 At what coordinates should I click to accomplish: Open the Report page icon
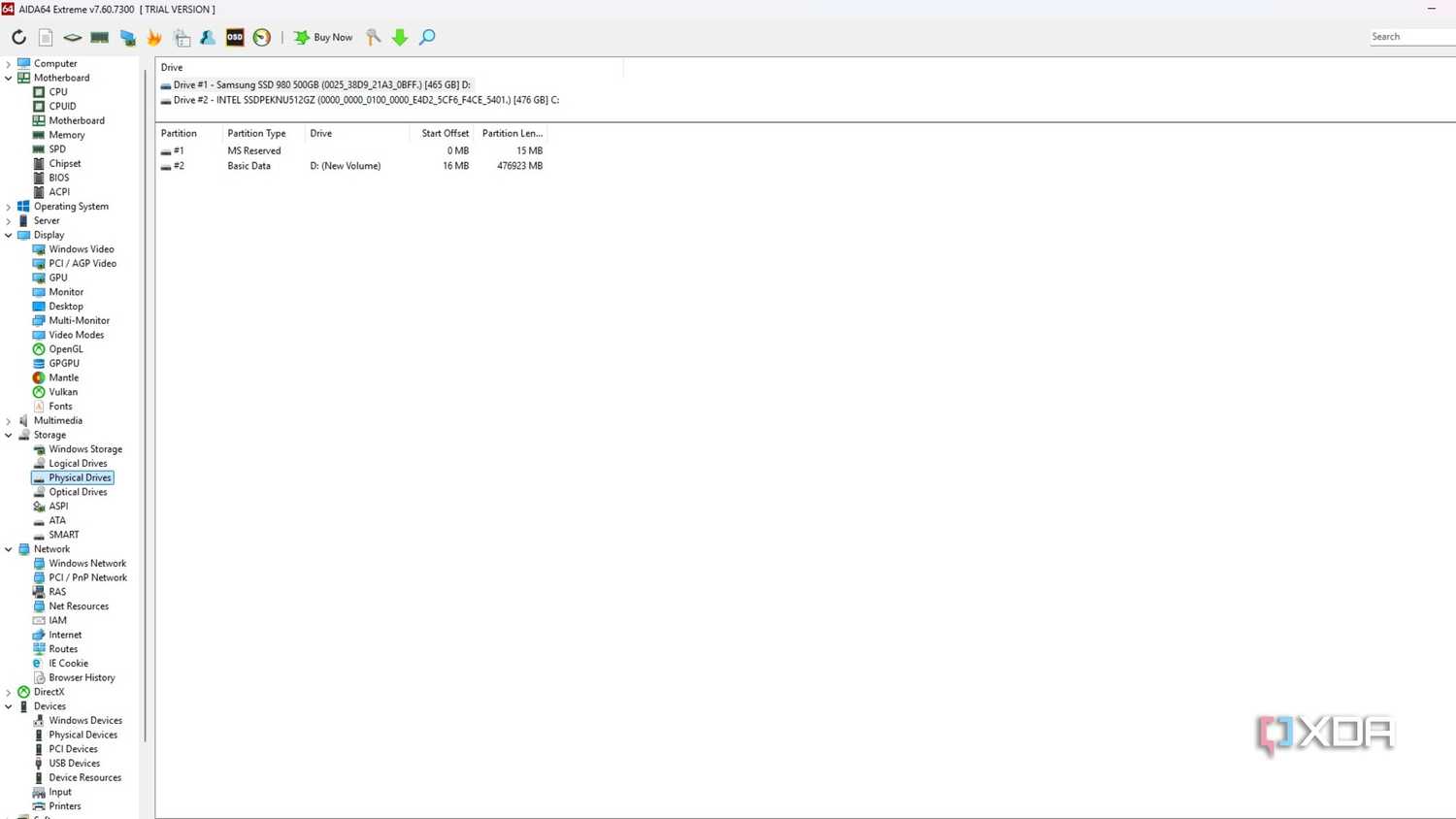(46, 37)
